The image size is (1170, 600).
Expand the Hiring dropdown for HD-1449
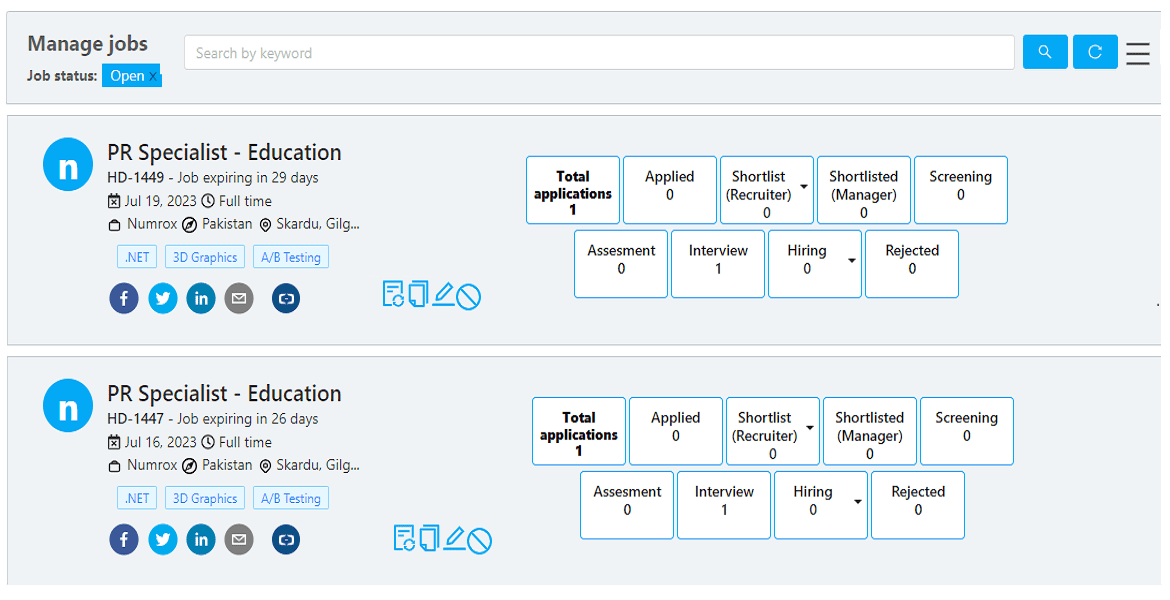[851, 261]
